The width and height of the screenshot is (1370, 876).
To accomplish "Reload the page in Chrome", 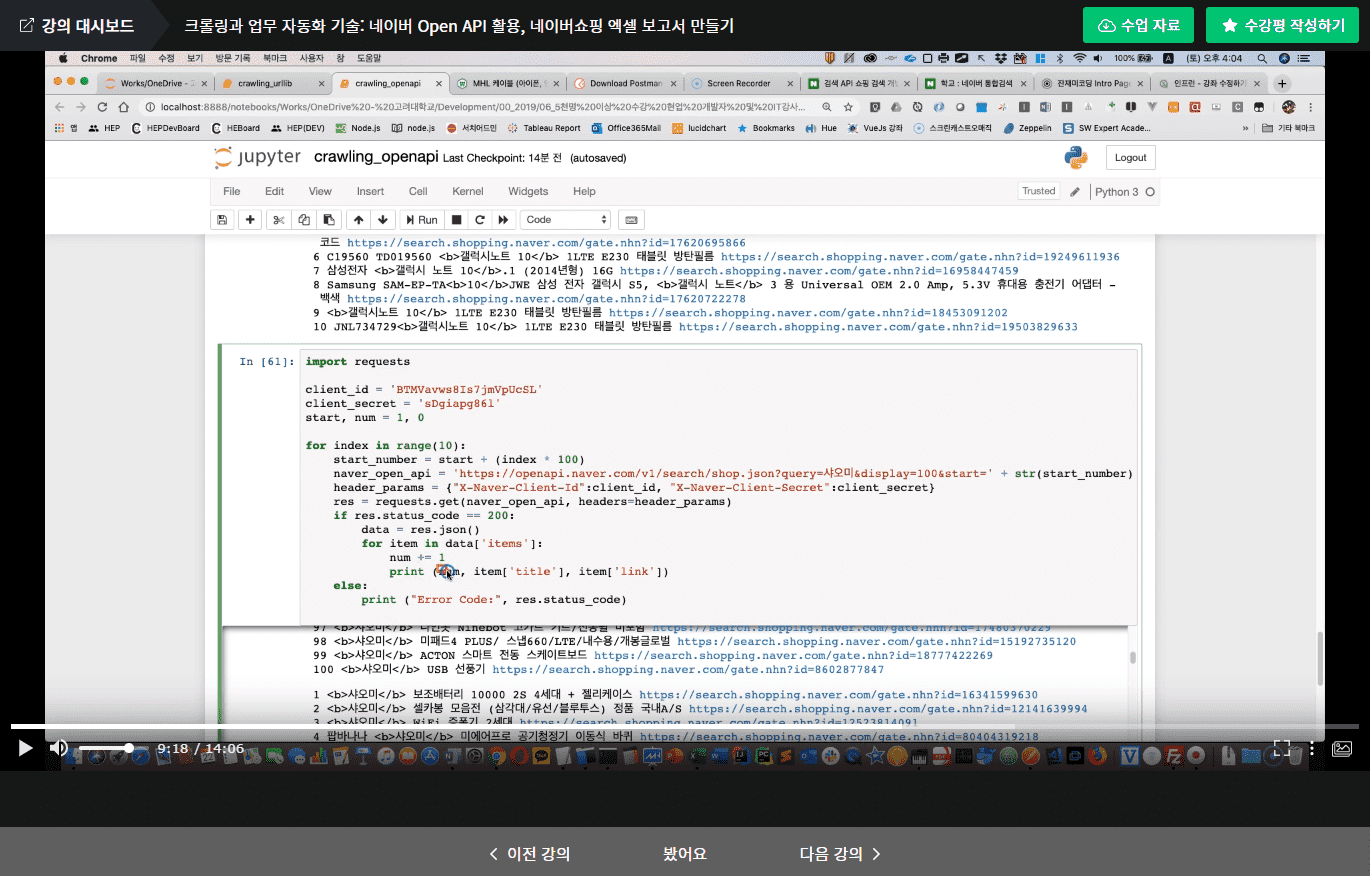I will [102, 106].
